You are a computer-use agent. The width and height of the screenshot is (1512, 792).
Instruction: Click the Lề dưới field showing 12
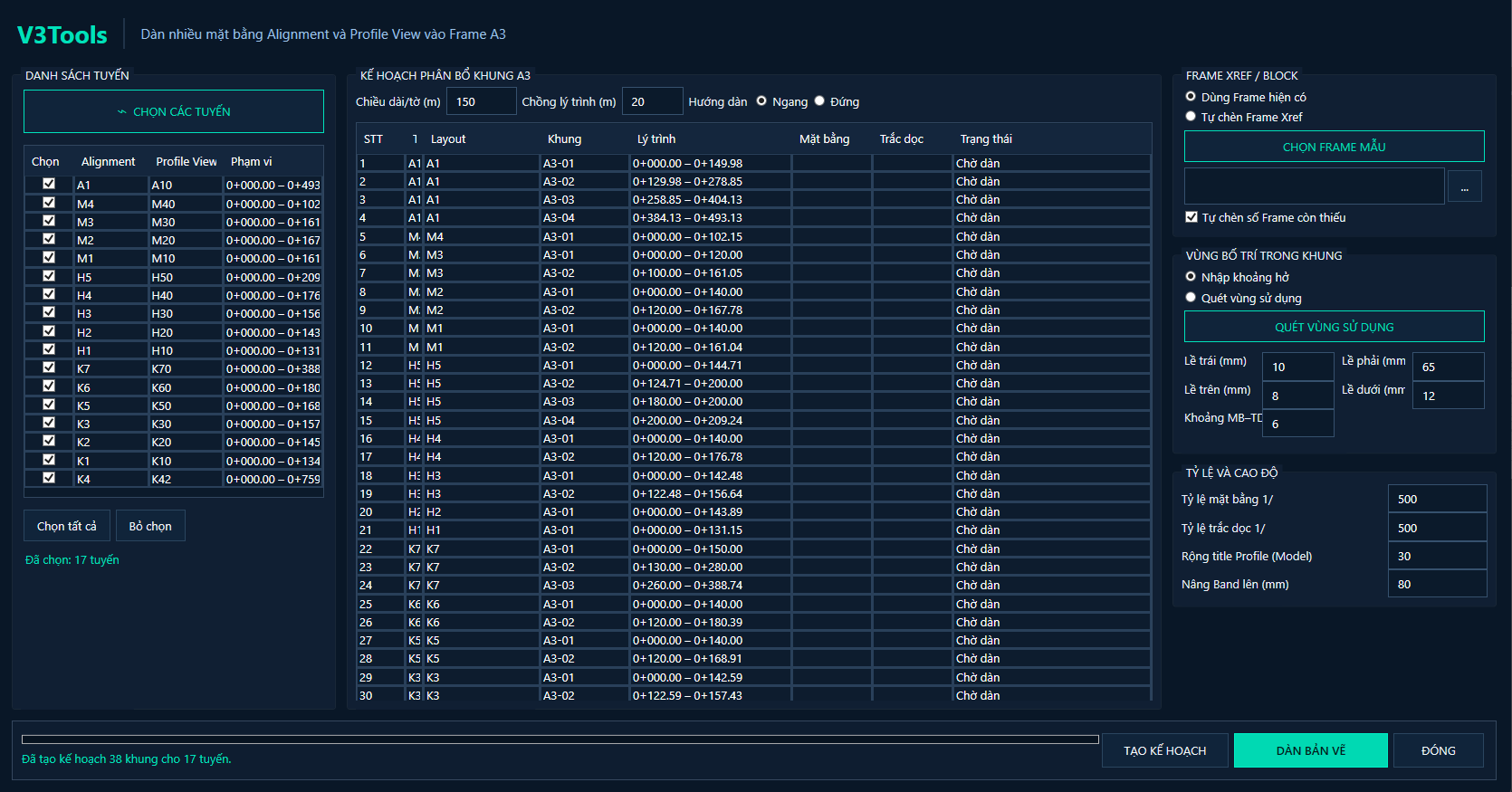[x=1448, y=396]
